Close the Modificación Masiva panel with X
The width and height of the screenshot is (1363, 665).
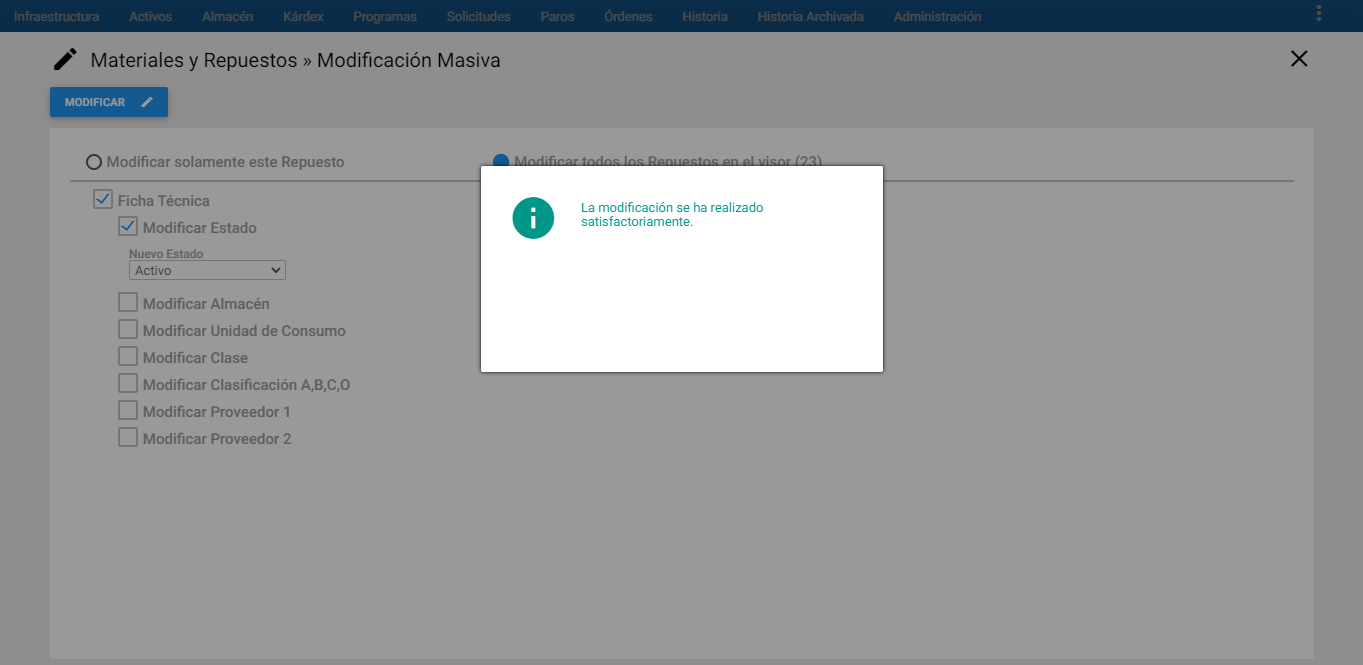pos(1299,59)
